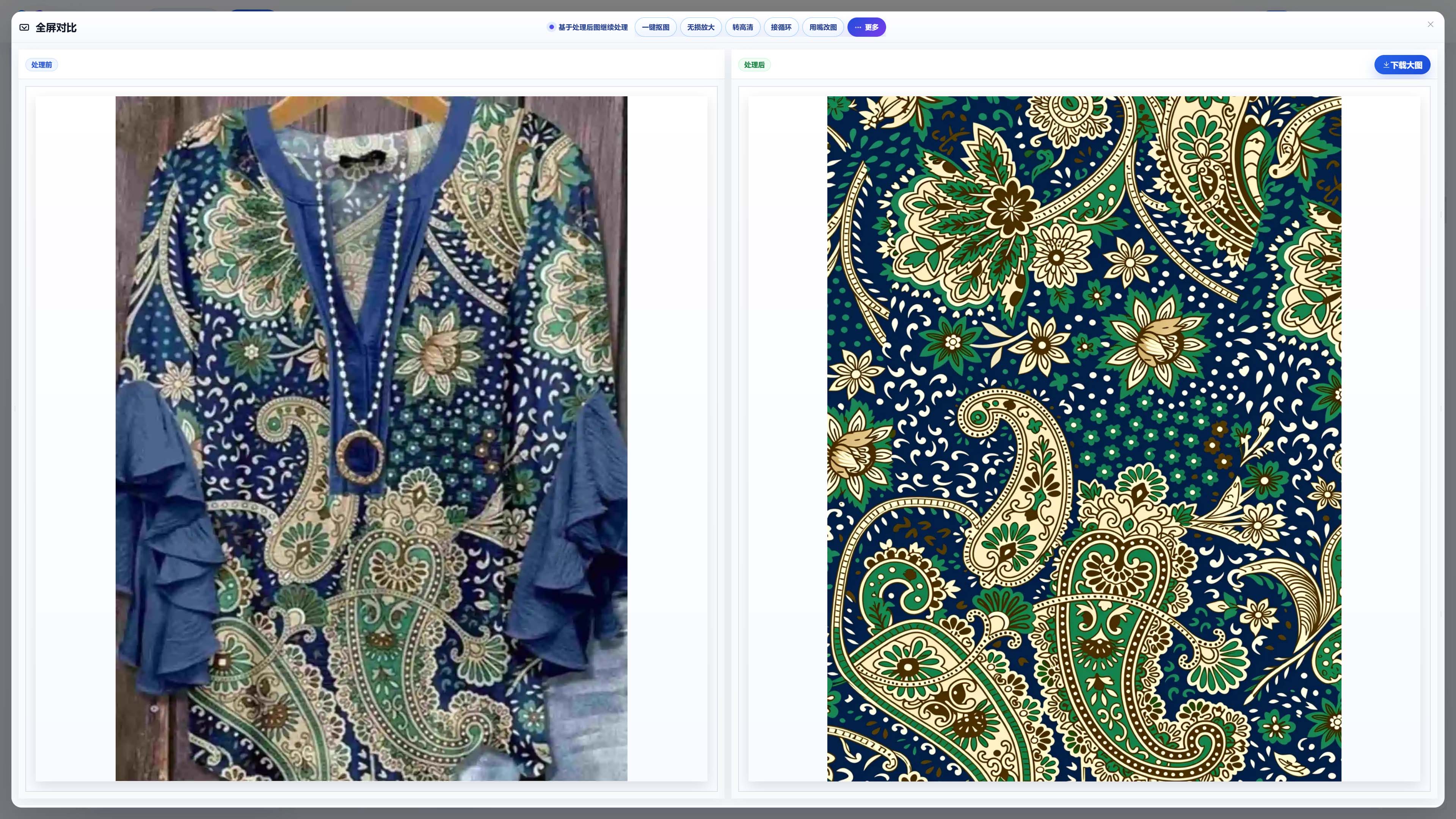Image resolution: width=1456 pixels, height=819 pixels.
Task: Click the 处理后 green tag label
Action: click(754, 65)
